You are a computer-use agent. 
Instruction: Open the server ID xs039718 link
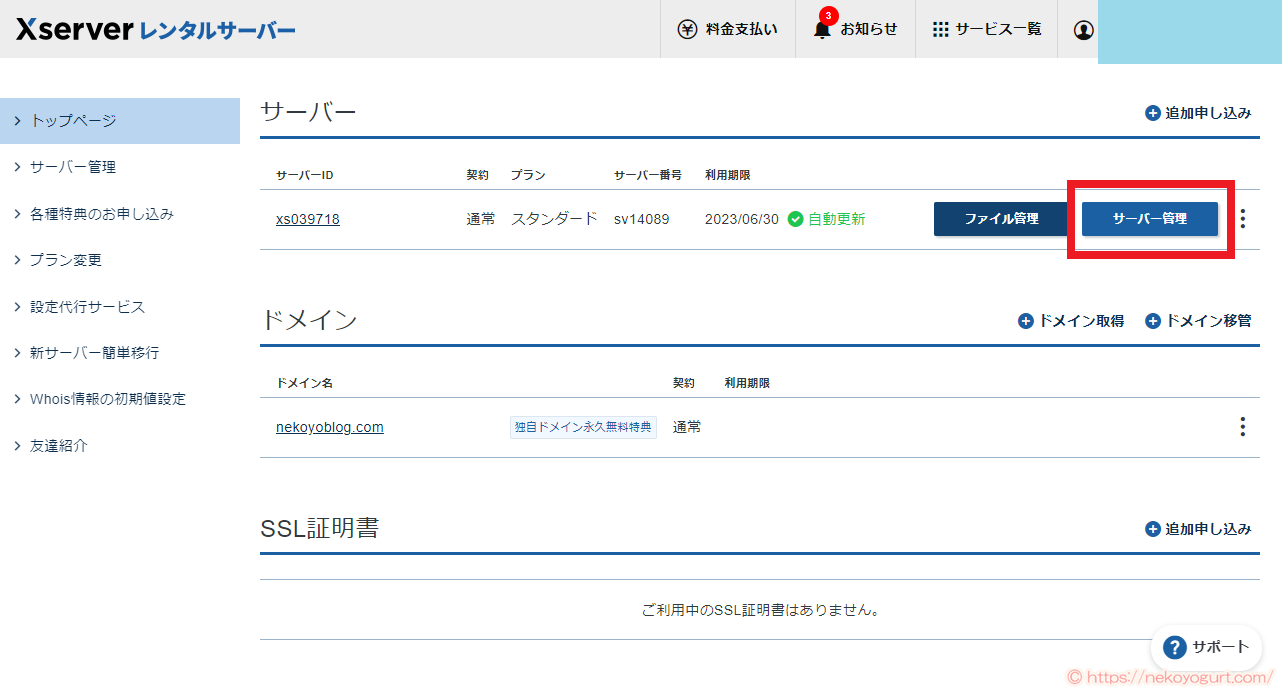[307, 218]
